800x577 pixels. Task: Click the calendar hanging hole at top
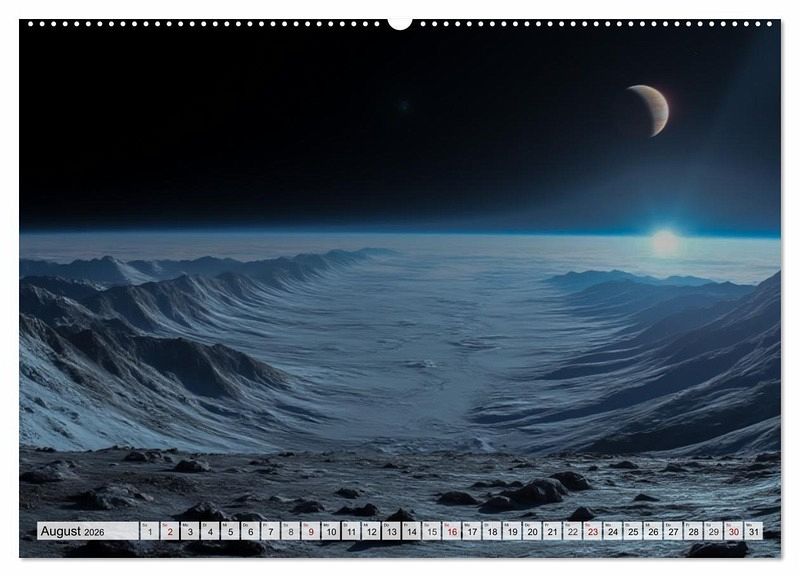tap(400, 22)
